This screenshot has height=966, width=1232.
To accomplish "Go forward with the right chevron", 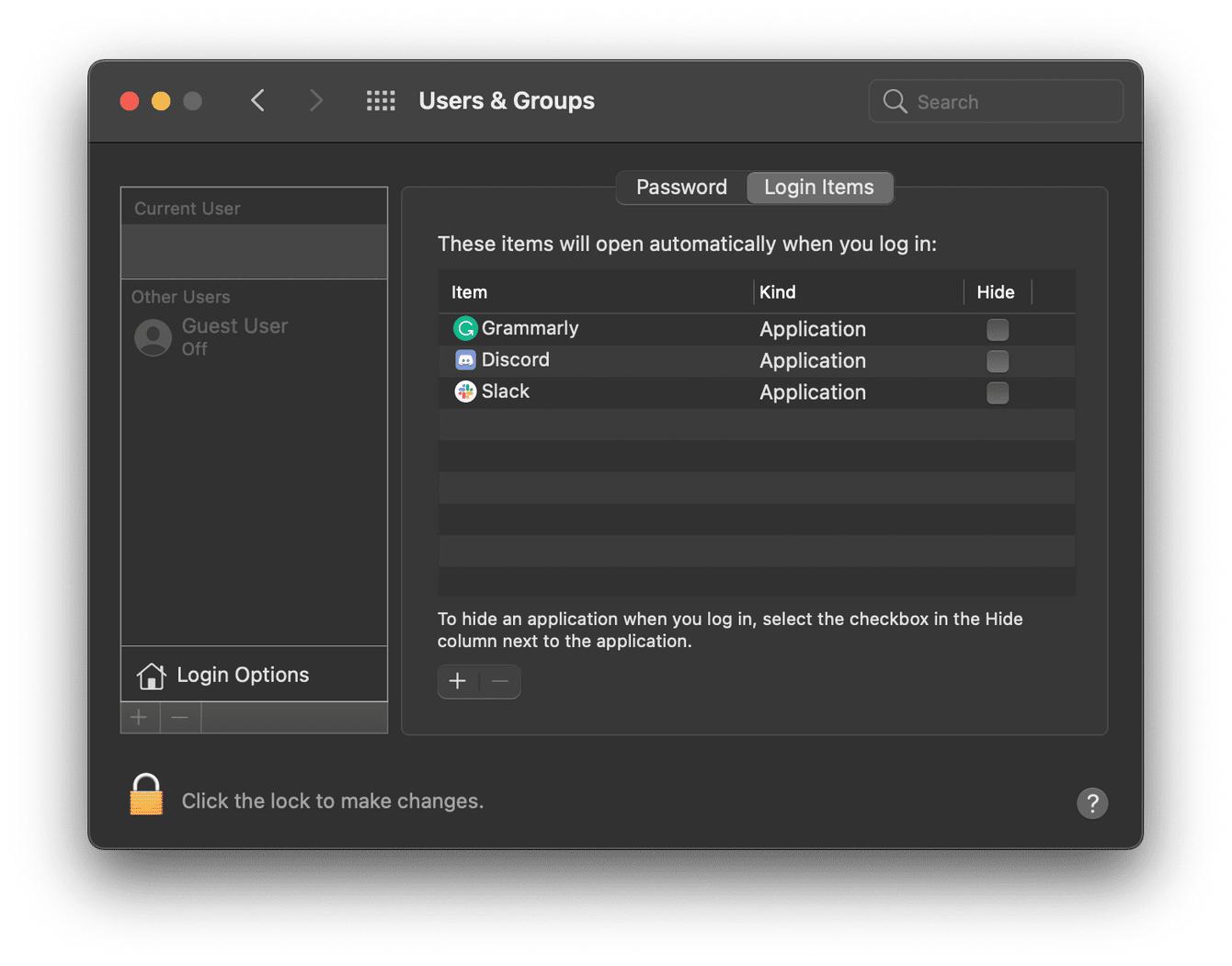I will (x=316, y=100).
